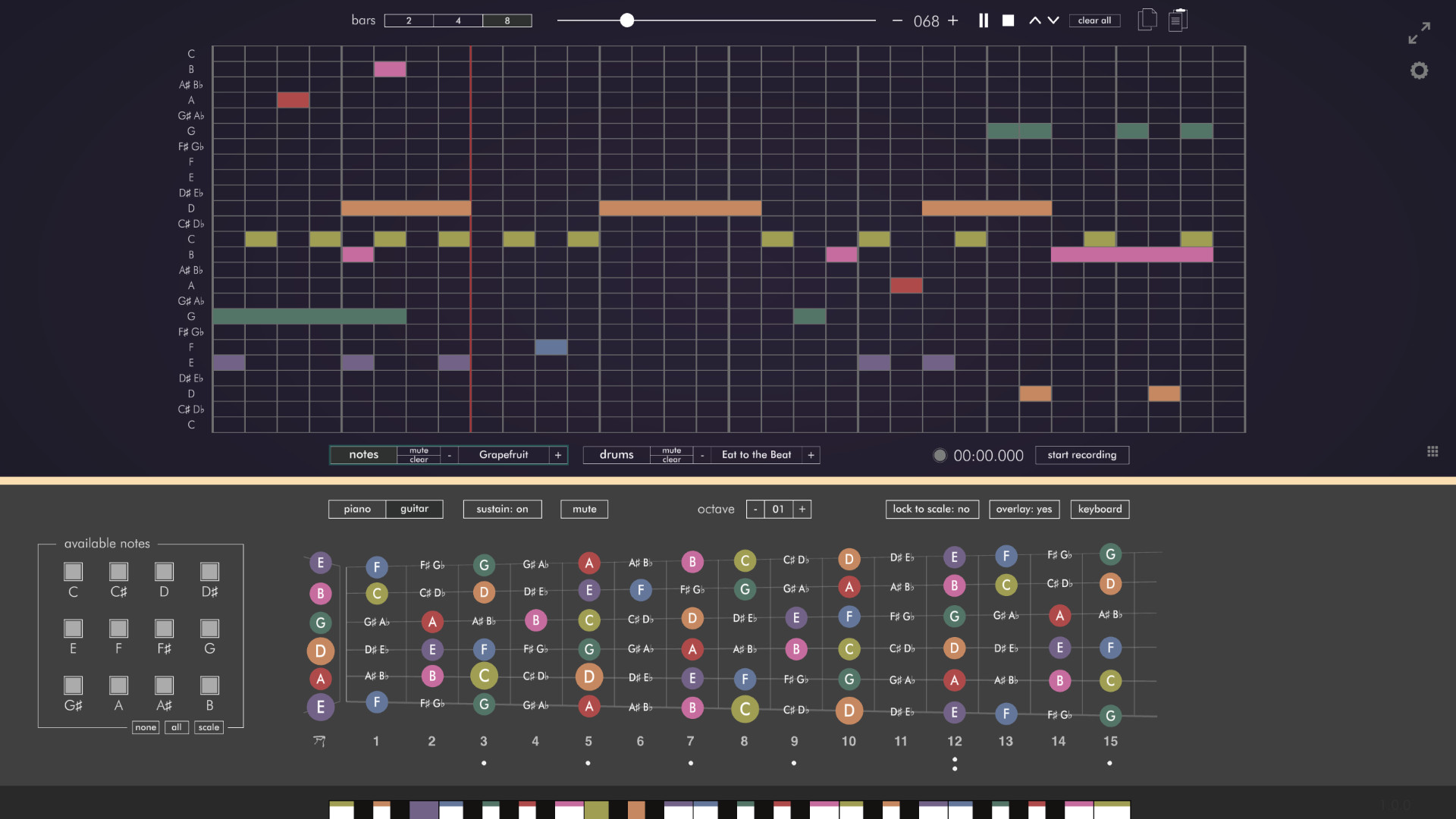The image size is (1456, 819).
Task: Toggle sustain on button
Action: [x=502, y=509]
